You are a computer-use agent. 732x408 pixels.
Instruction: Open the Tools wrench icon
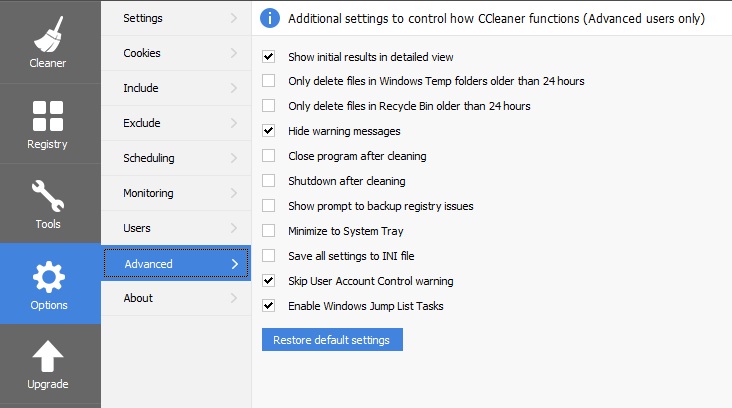[x=48, y=196]
